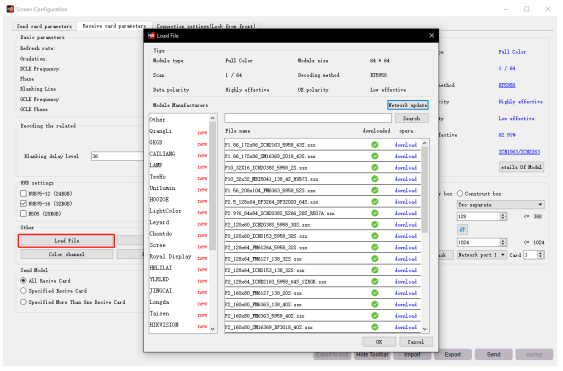Click downloaded check icon for P10_32X16 file

point(374,168)
